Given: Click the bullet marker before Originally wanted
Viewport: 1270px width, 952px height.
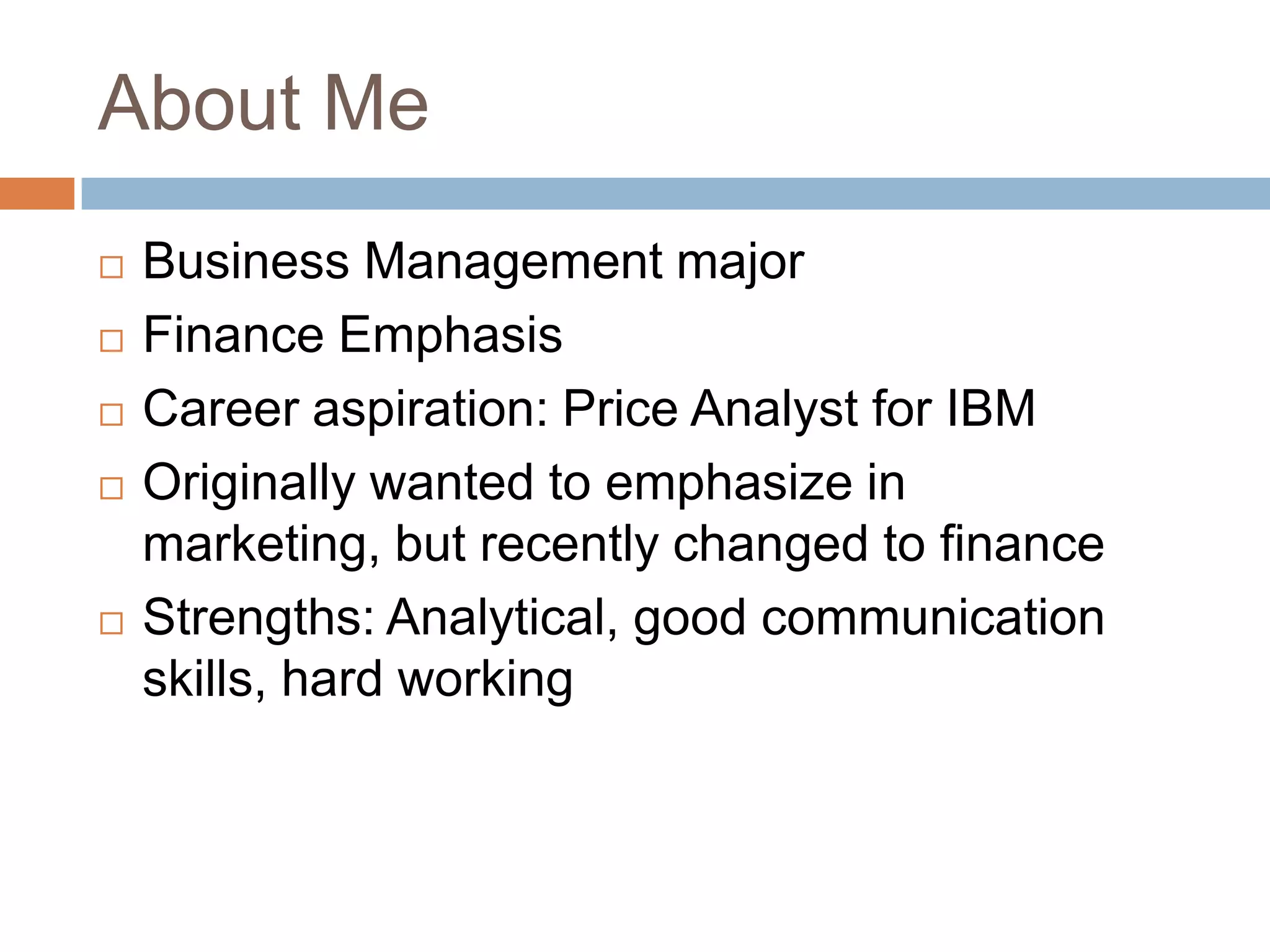Looking at the screenshot, I should [x=112, y=488].
